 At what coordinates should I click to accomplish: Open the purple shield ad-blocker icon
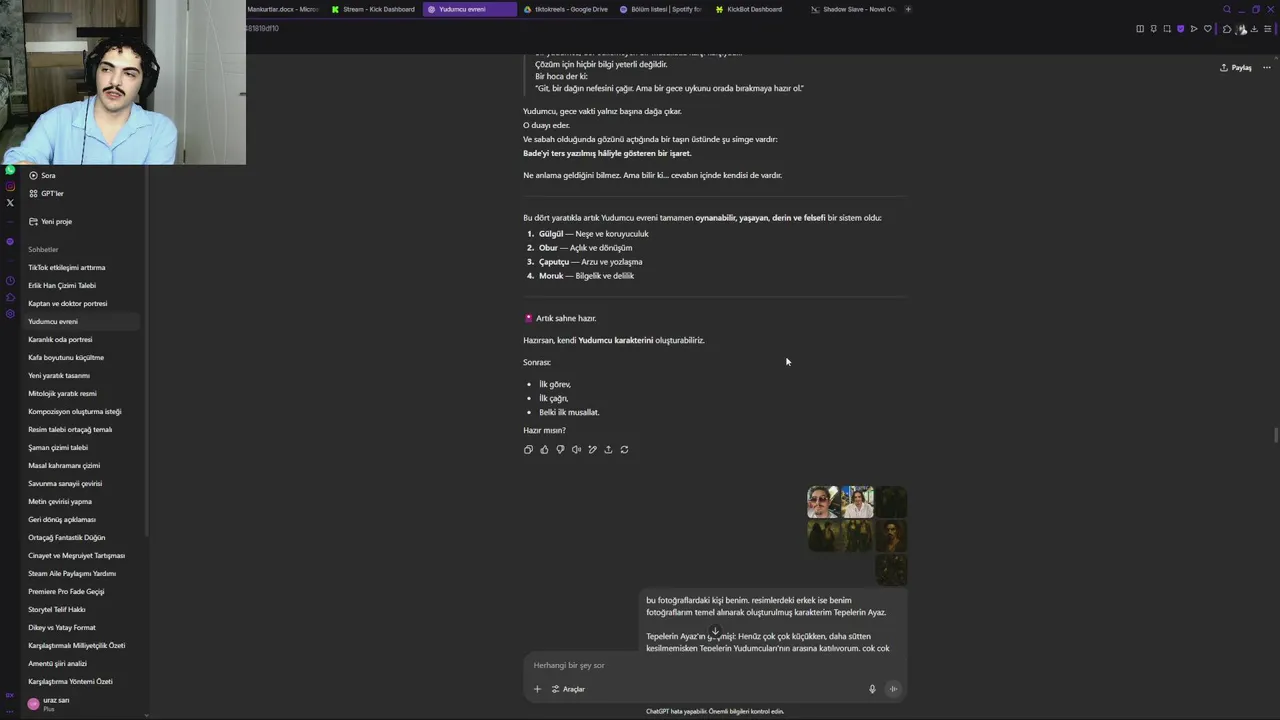point(1180,29)
